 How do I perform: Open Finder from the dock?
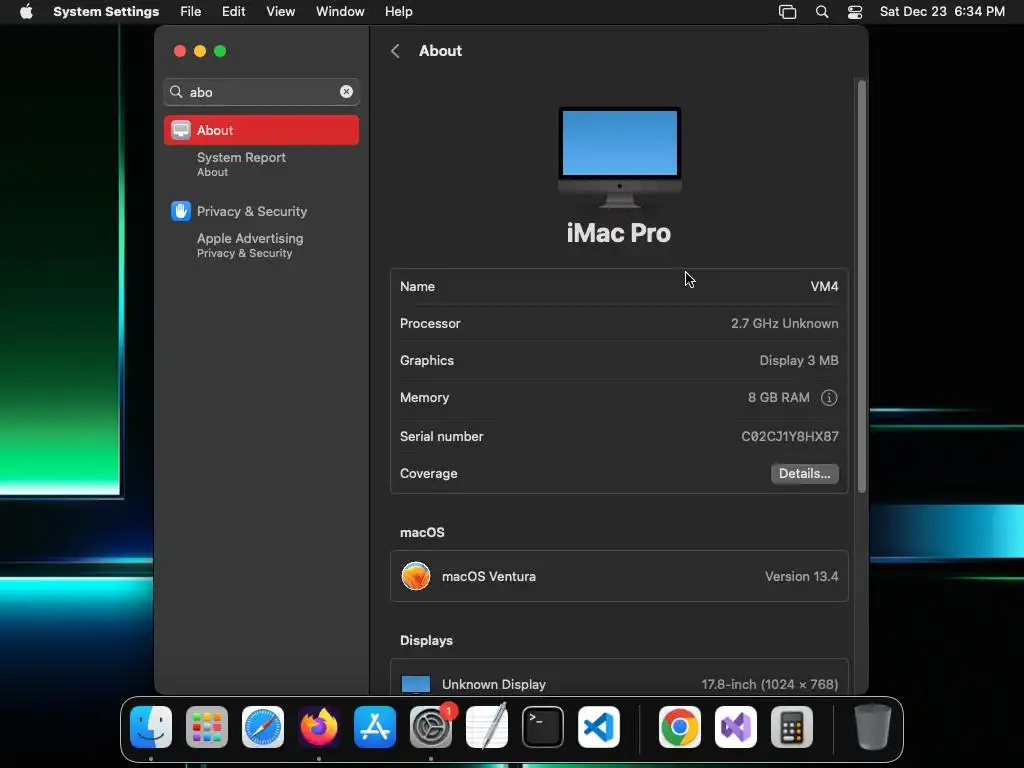(x=151, y=727)
